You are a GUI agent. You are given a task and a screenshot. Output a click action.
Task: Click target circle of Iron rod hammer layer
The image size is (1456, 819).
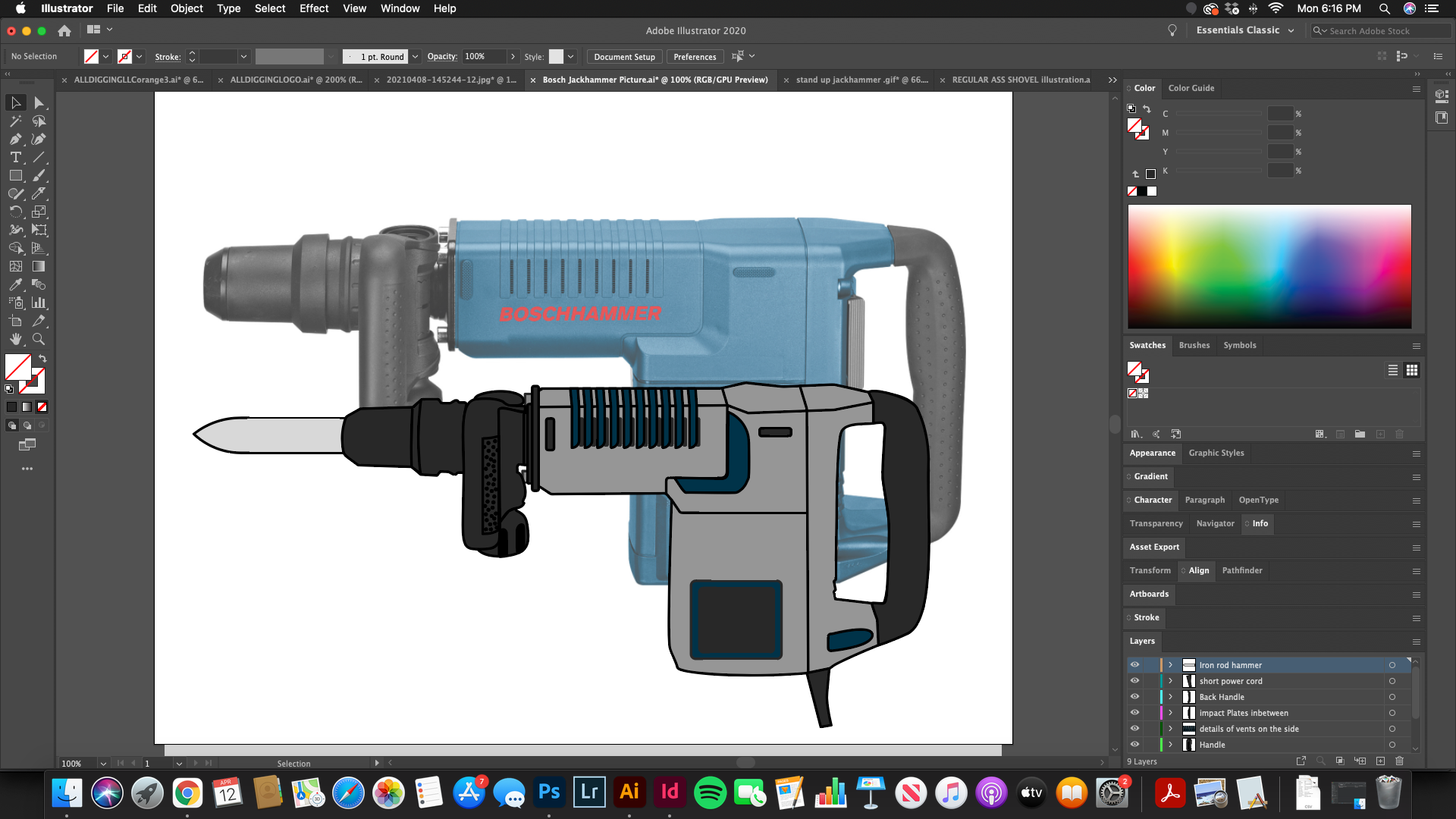(1392, 665)
